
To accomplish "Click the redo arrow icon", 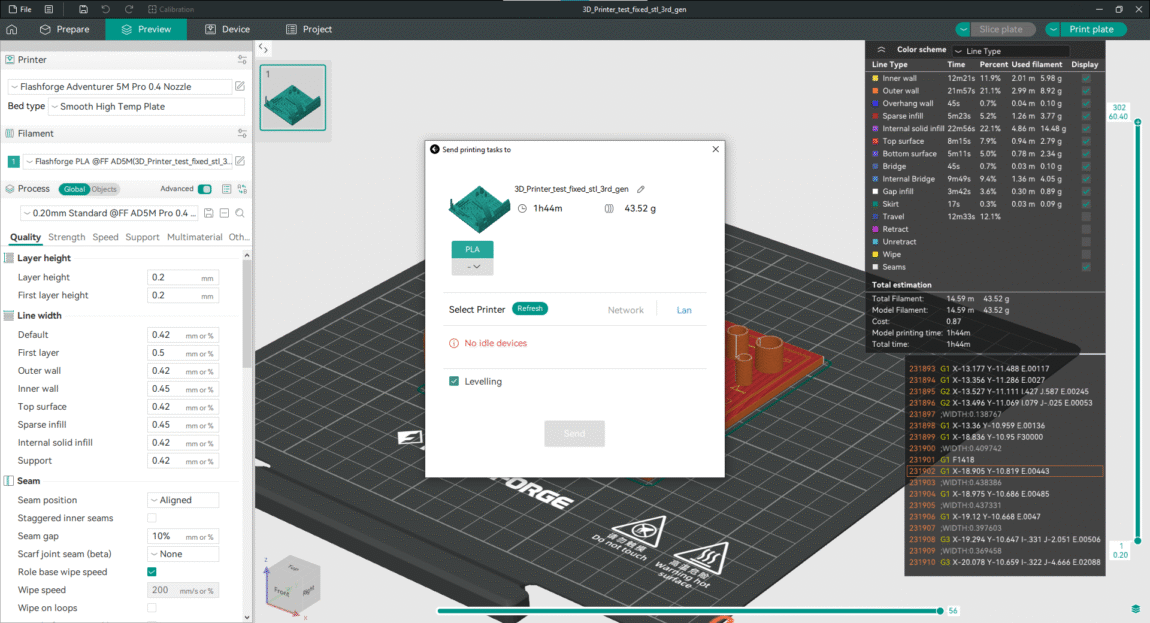I will click(x=129, y=10).
